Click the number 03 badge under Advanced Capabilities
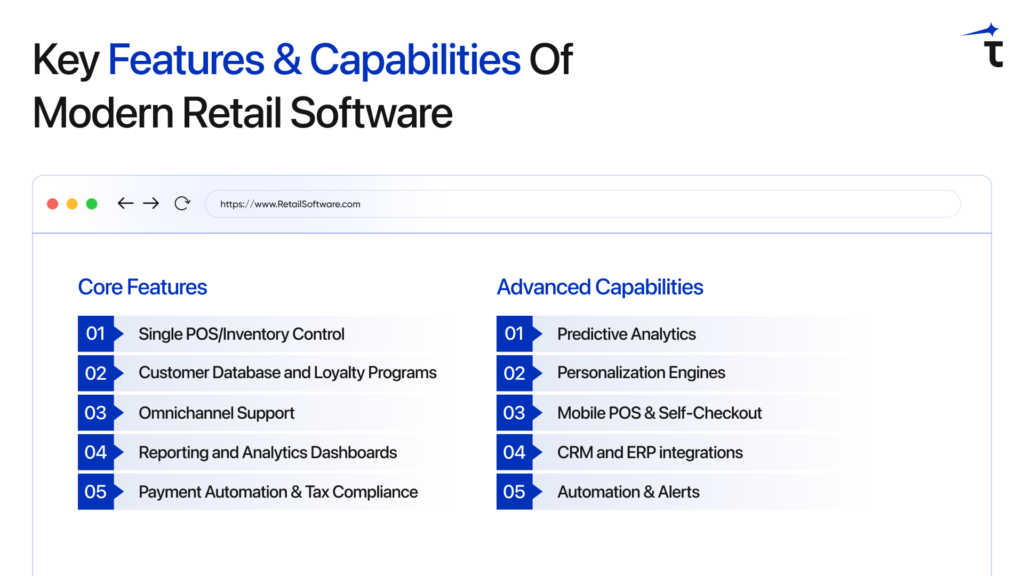1024x576 pixels. (x=516, y=413)
